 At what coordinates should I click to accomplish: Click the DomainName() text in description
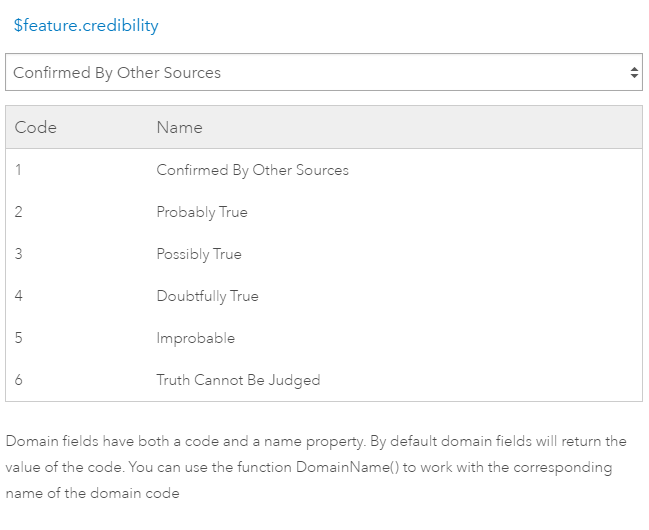[348, 467]
